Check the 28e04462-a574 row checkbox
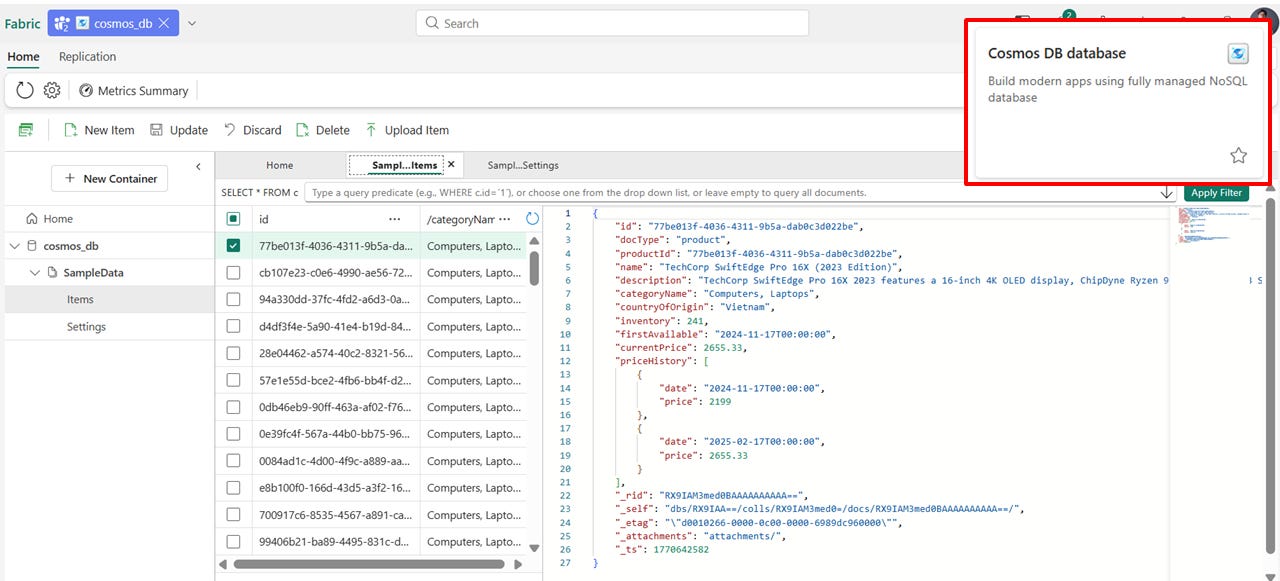 coord(233,353)
